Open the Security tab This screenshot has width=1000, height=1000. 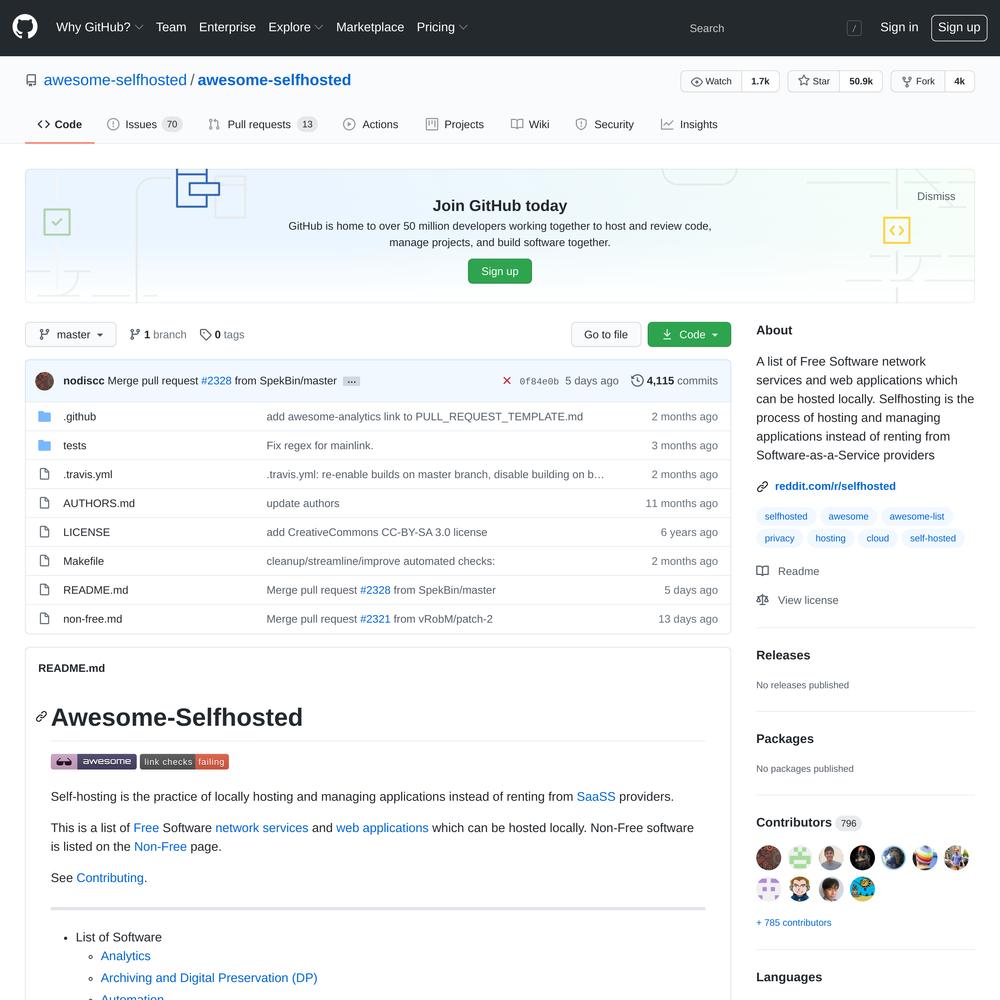[605, 124]
